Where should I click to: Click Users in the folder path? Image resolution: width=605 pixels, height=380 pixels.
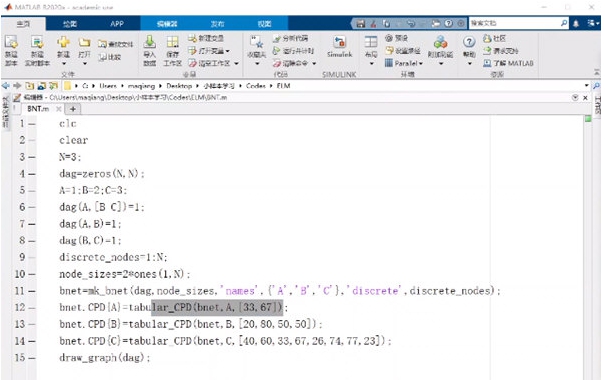pyautogui.click(x=108, y=86)
